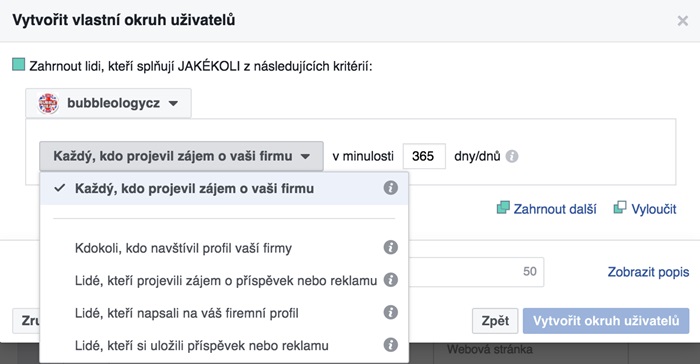The height and width of the screenshot is (364, 700).
Task: Click the Zahrnout další overlapping squares icon
Action: (503, 208)
